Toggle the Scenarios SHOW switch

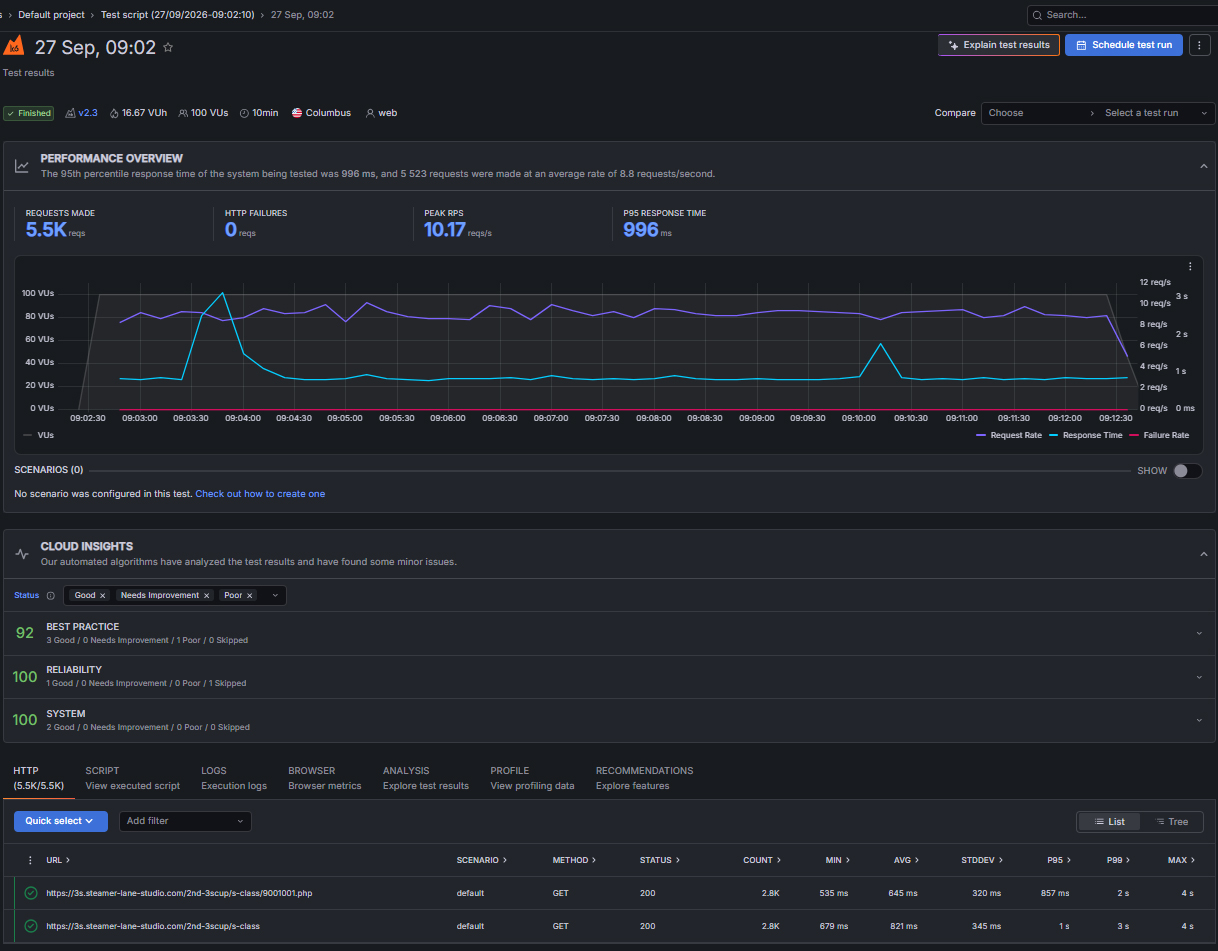(1187, 470)
